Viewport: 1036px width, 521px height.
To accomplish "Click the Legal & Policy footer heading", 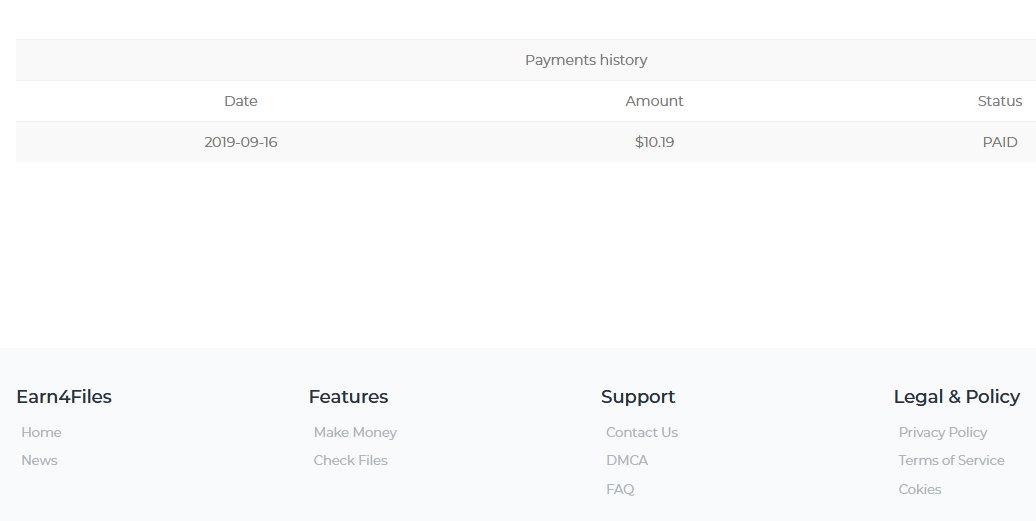I will point(957,397).
